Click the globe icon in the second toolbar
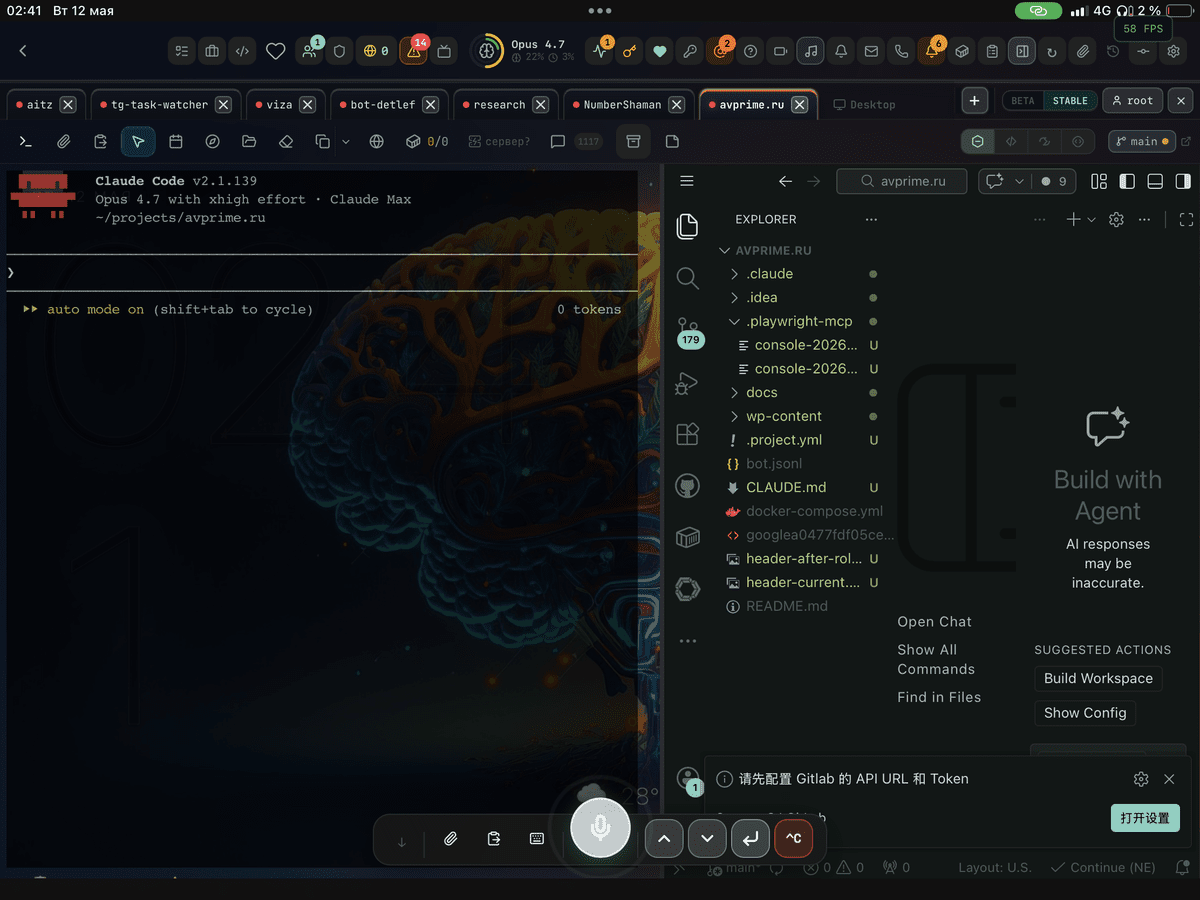This screenshot has height=900, width=1200. [x=377, y=142]
